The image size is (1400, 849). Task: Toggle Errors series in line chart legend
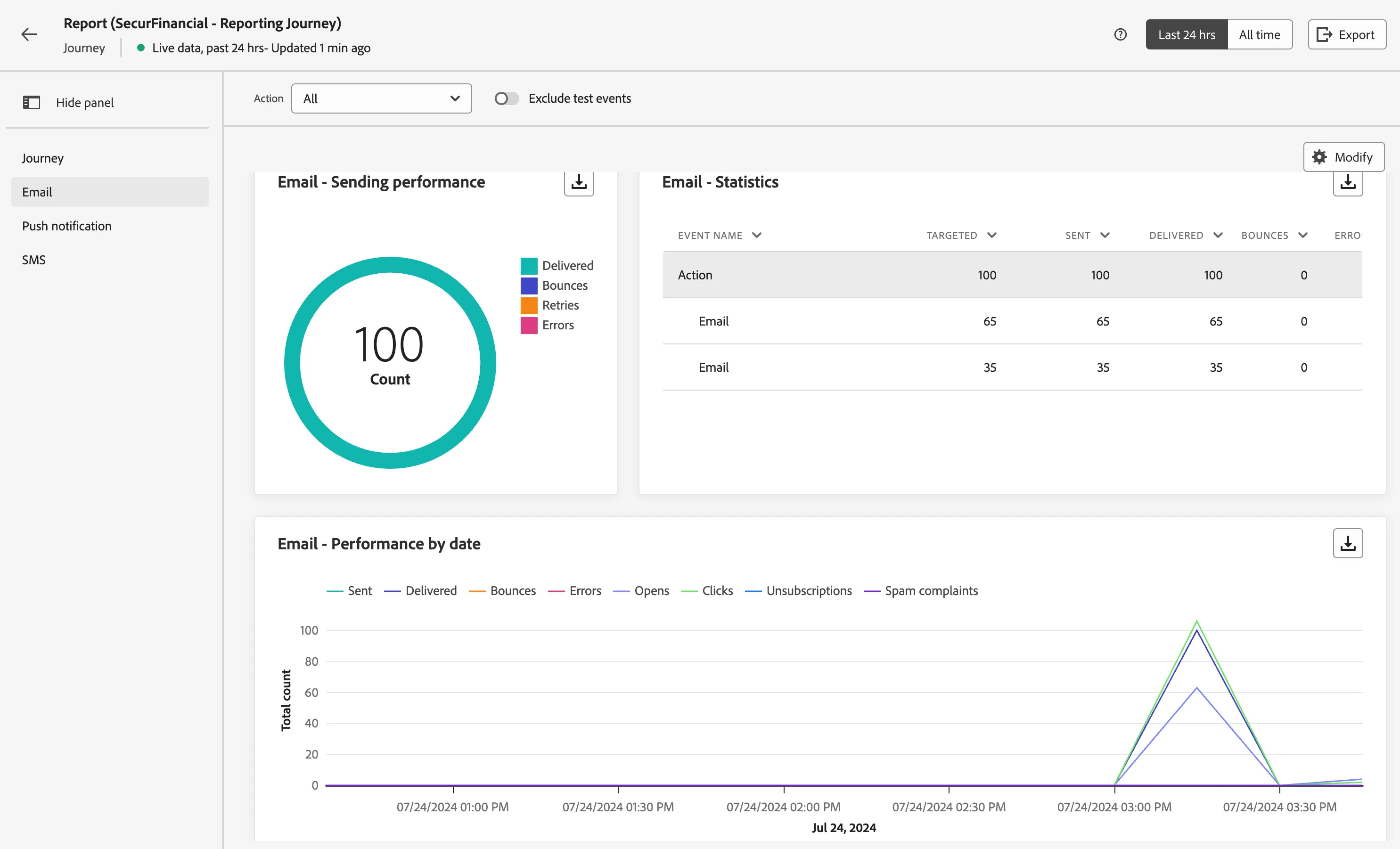click(x=574, y=591)
